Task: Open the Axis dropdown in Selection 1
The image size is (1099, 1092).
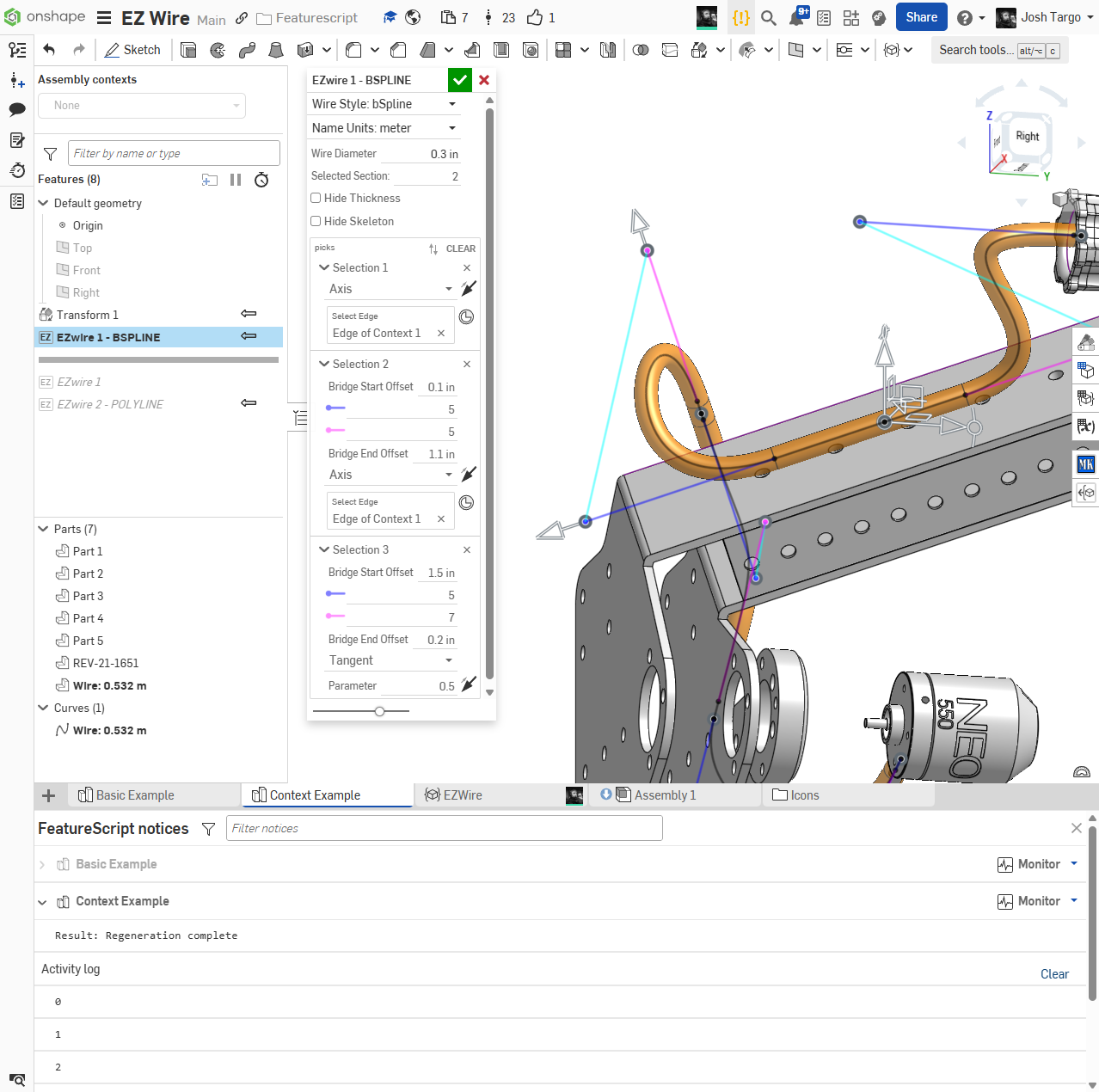Action: click(390, 289)
